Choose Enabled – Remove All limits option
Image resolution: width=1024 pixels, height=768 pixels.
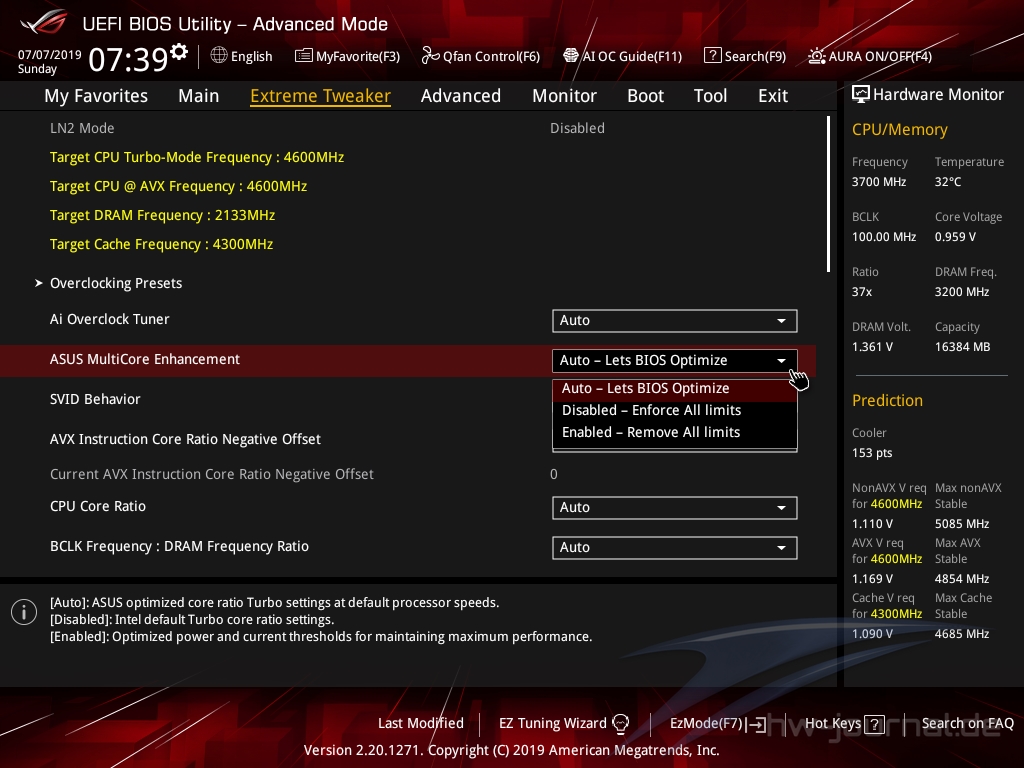coord(675,432)
